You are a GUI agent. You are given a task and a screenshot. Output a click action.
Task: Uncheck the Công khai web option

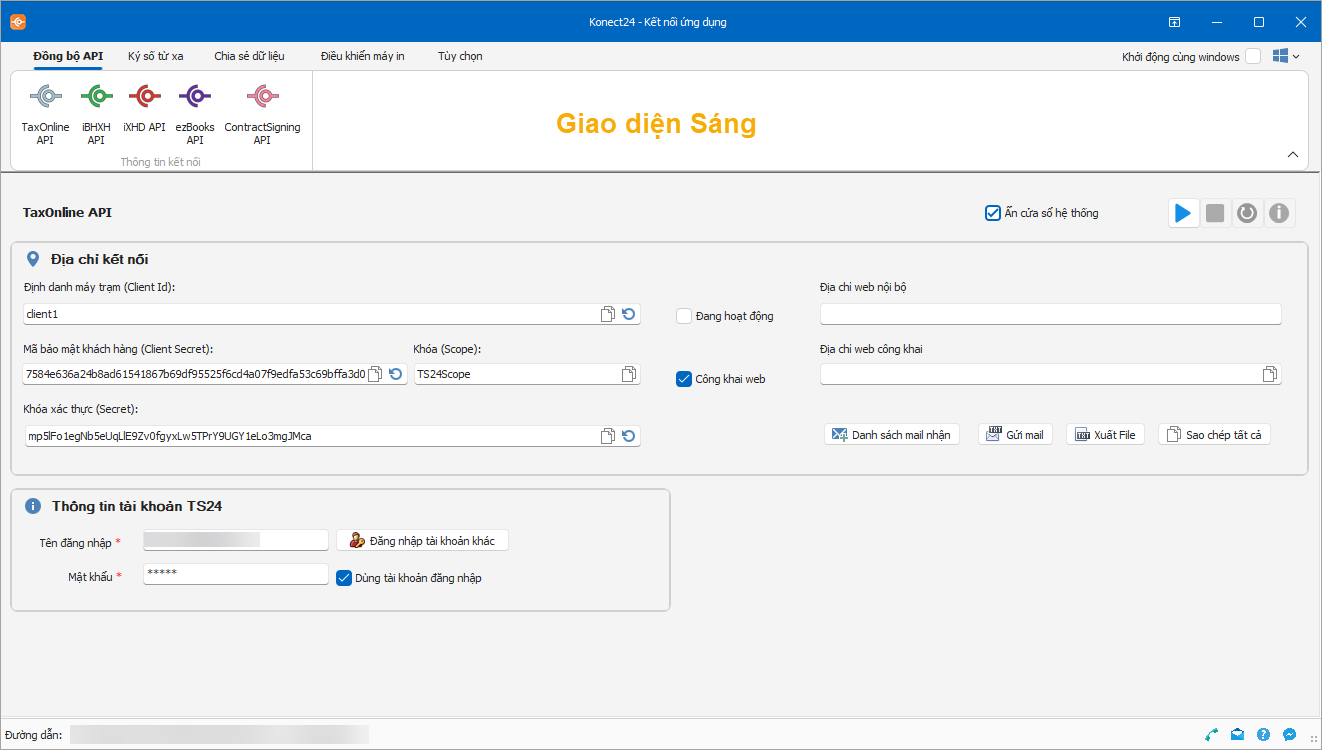pyautogui.click(x=684, y=379)
